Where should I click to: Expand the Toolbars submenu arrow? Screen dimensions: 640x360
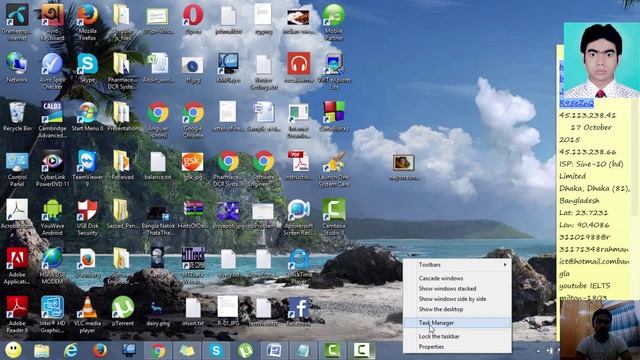(x=505, y=265)
